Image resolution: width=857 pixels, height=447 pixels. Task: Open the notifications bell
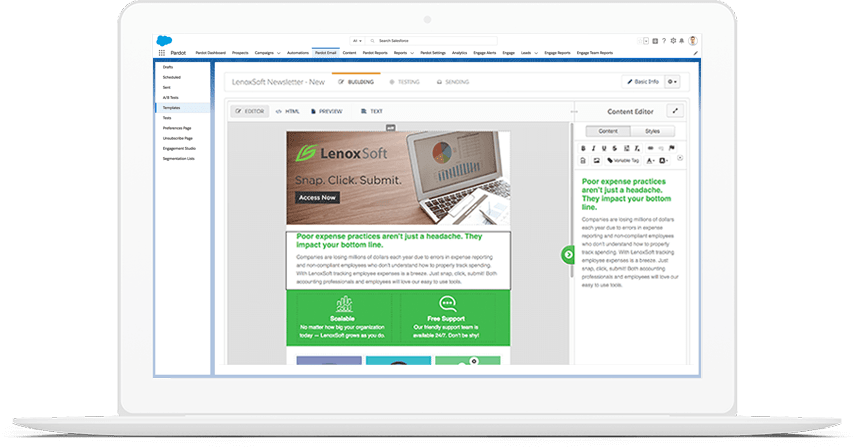(x=682, y=40)
